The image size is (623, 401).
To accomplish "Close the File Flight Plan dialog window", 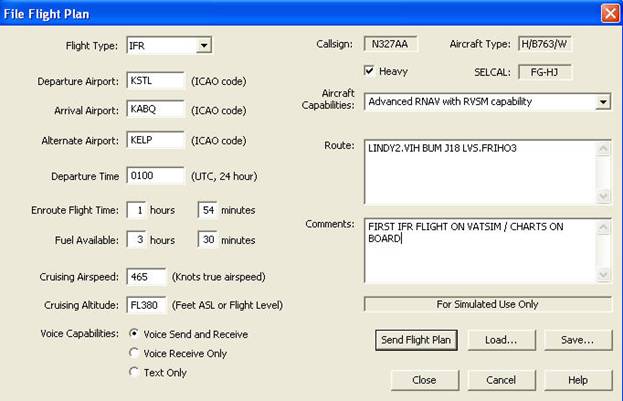I will (609, 13).
